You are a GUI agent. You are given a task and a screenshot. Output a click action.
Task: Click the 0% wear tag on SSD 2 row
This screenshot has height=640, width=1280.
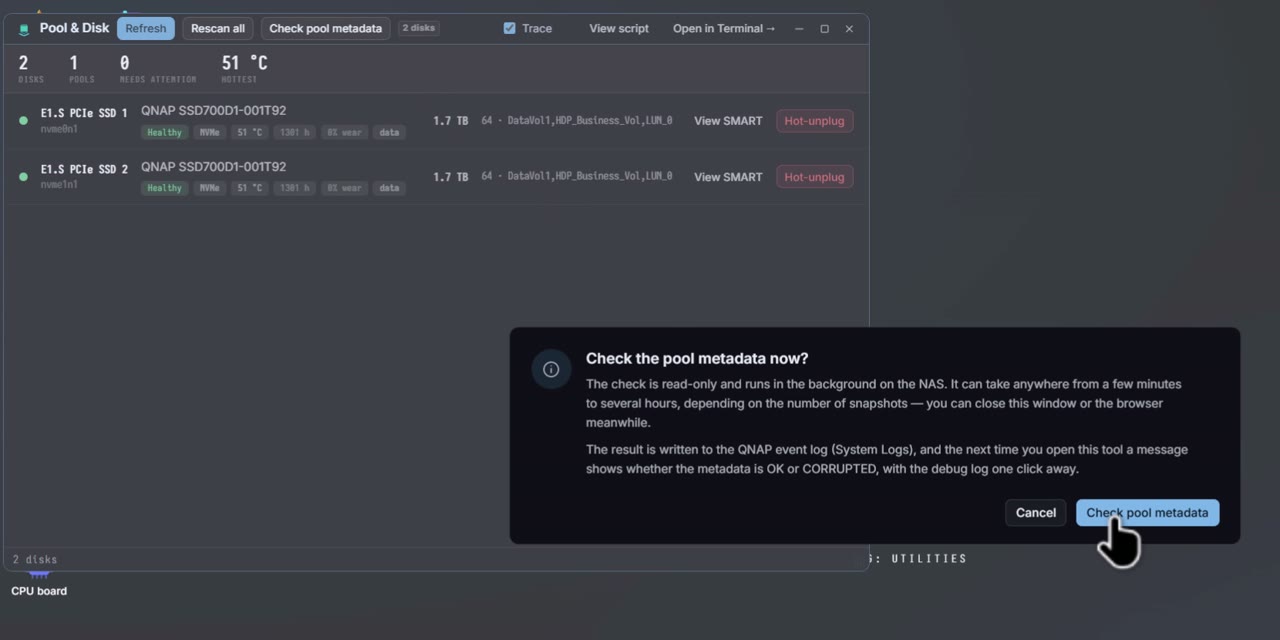[344, 188]
